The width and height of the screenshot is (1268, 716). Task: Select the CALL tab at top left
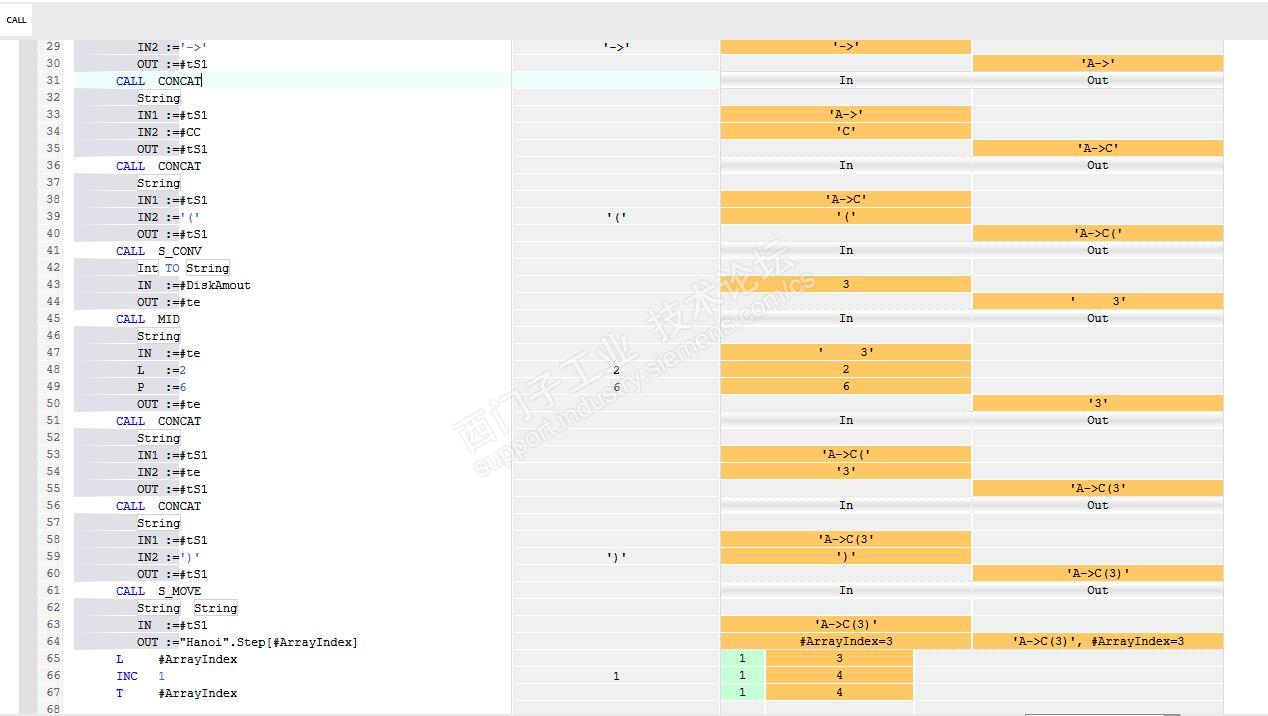(16, 20)
